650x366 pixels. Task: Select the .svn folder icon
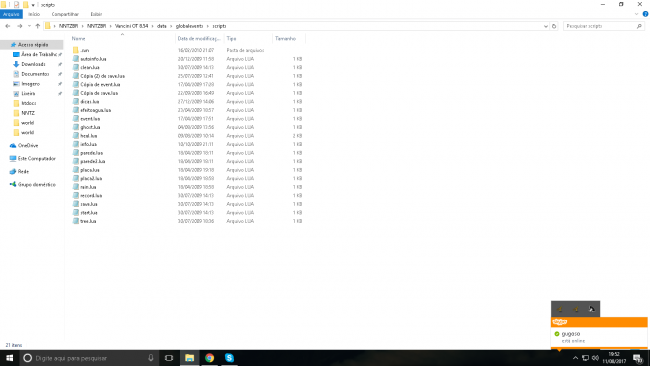point(75,50)
